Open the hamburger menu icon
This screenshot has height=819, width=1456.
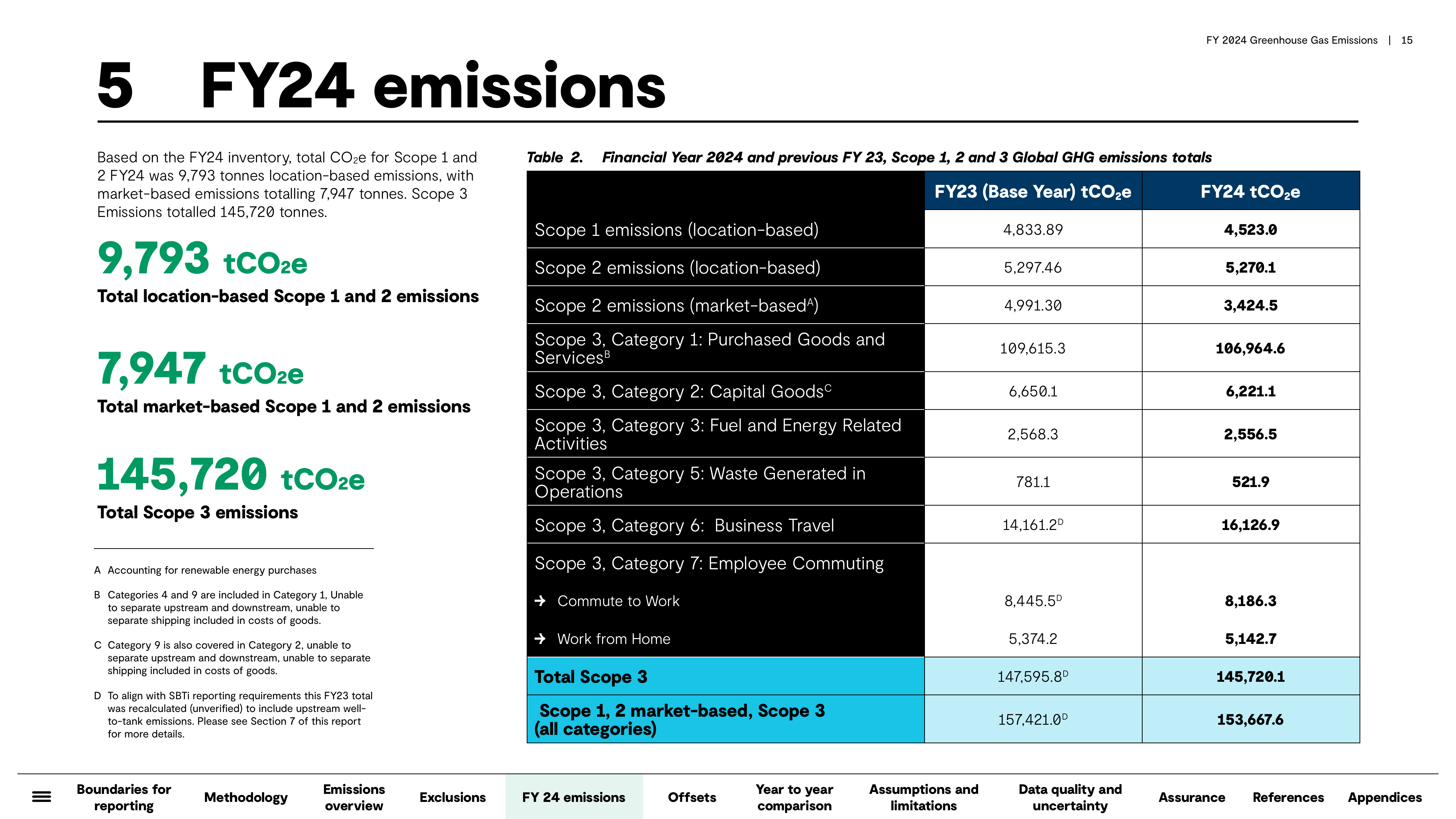click(41, 797)
